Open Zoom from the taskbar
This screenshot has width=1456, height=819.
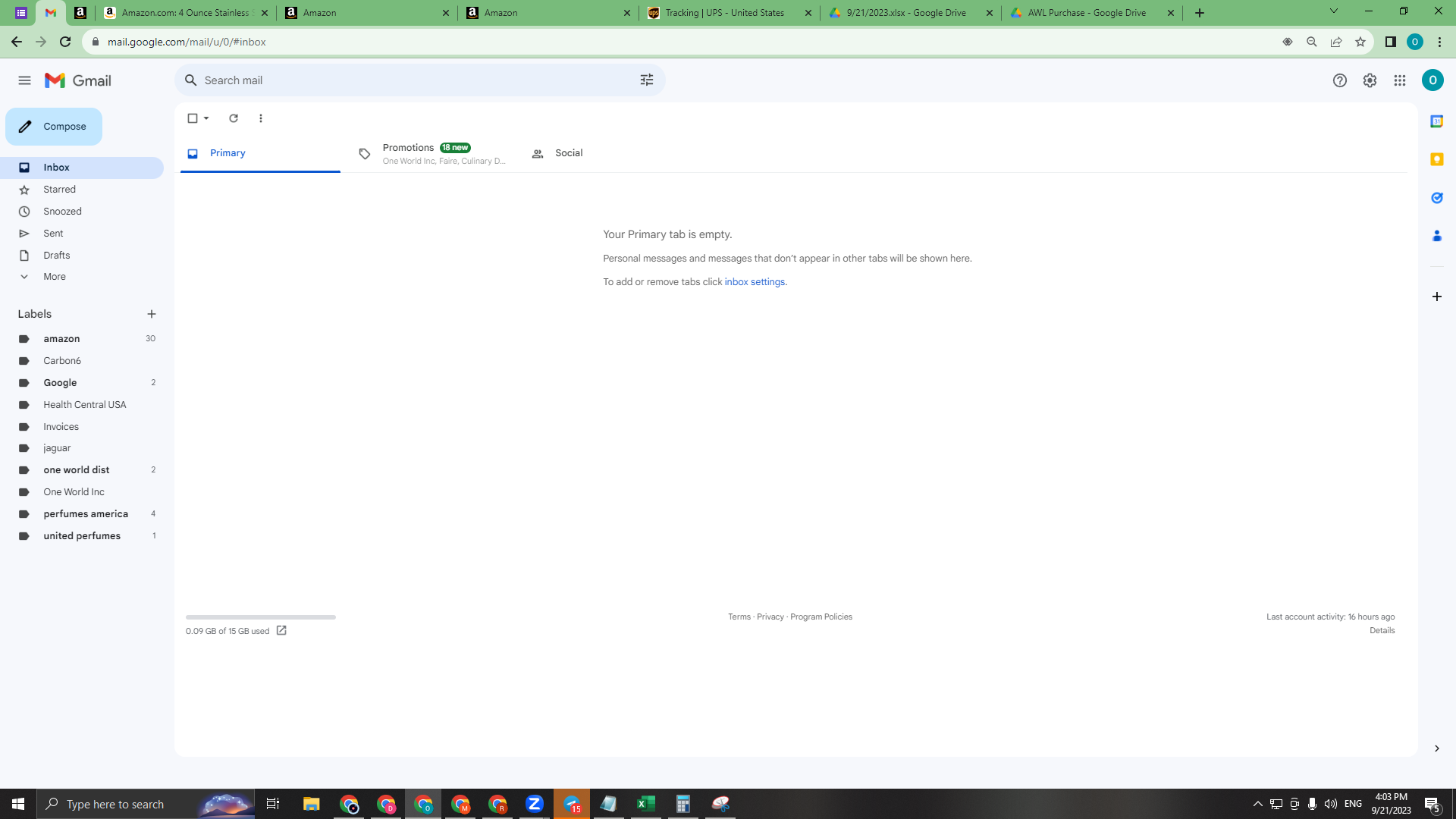(535, 804)
